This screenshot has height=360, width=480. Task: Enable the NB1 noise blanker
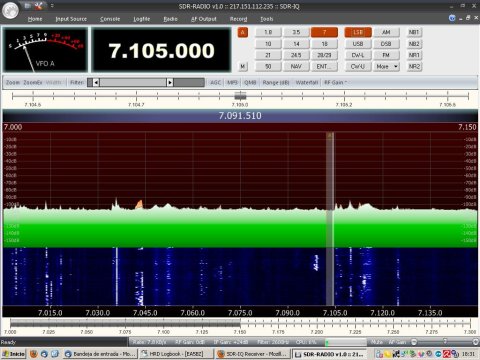pos(414,32)
